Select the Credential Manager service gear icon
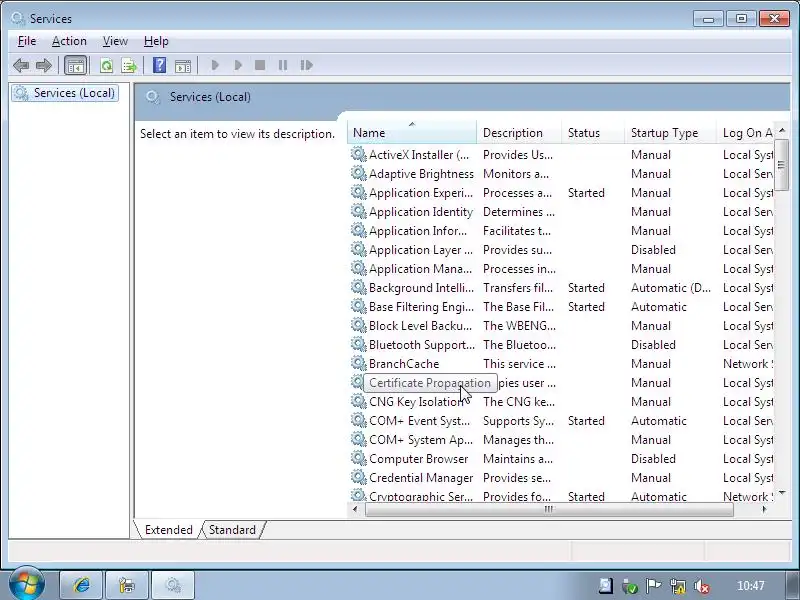Viewport: 800px width, 600px height. 359,478
